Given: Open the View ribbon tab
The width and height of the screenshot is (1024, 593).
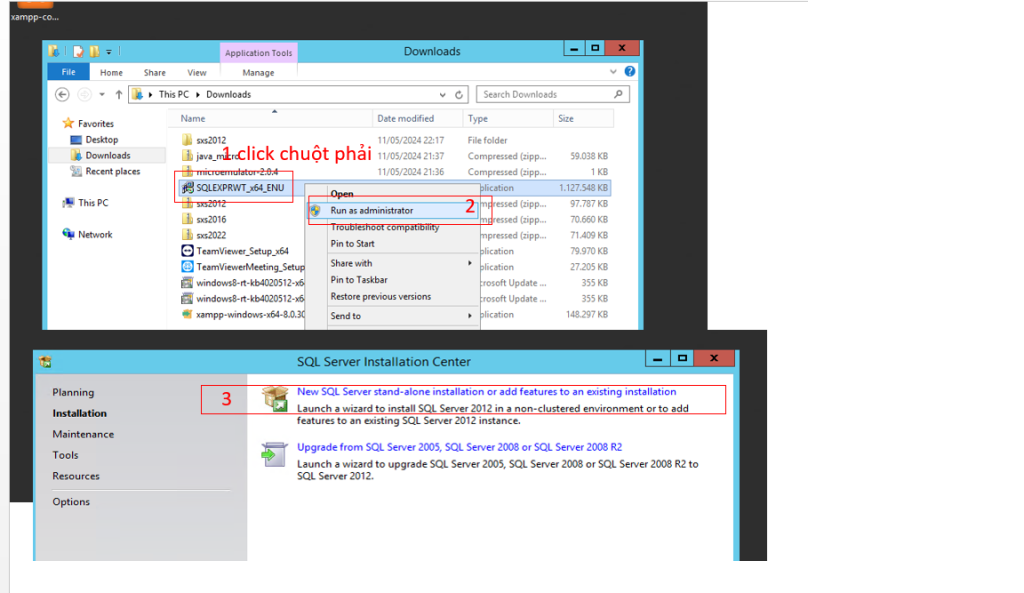Looking at the screenshot, I should coord(197,72).
